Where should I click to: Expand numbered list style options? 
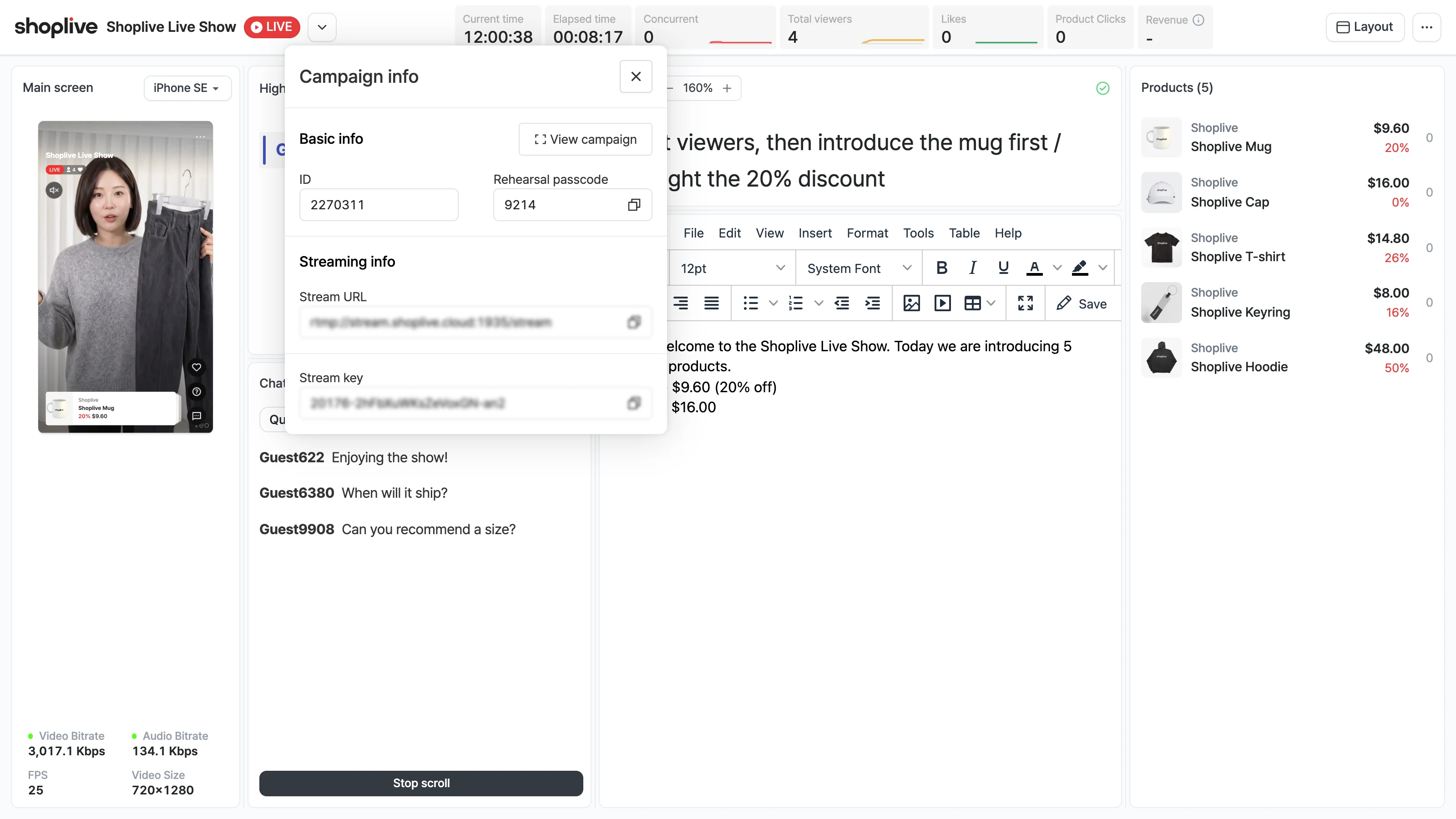click(819, 303)
